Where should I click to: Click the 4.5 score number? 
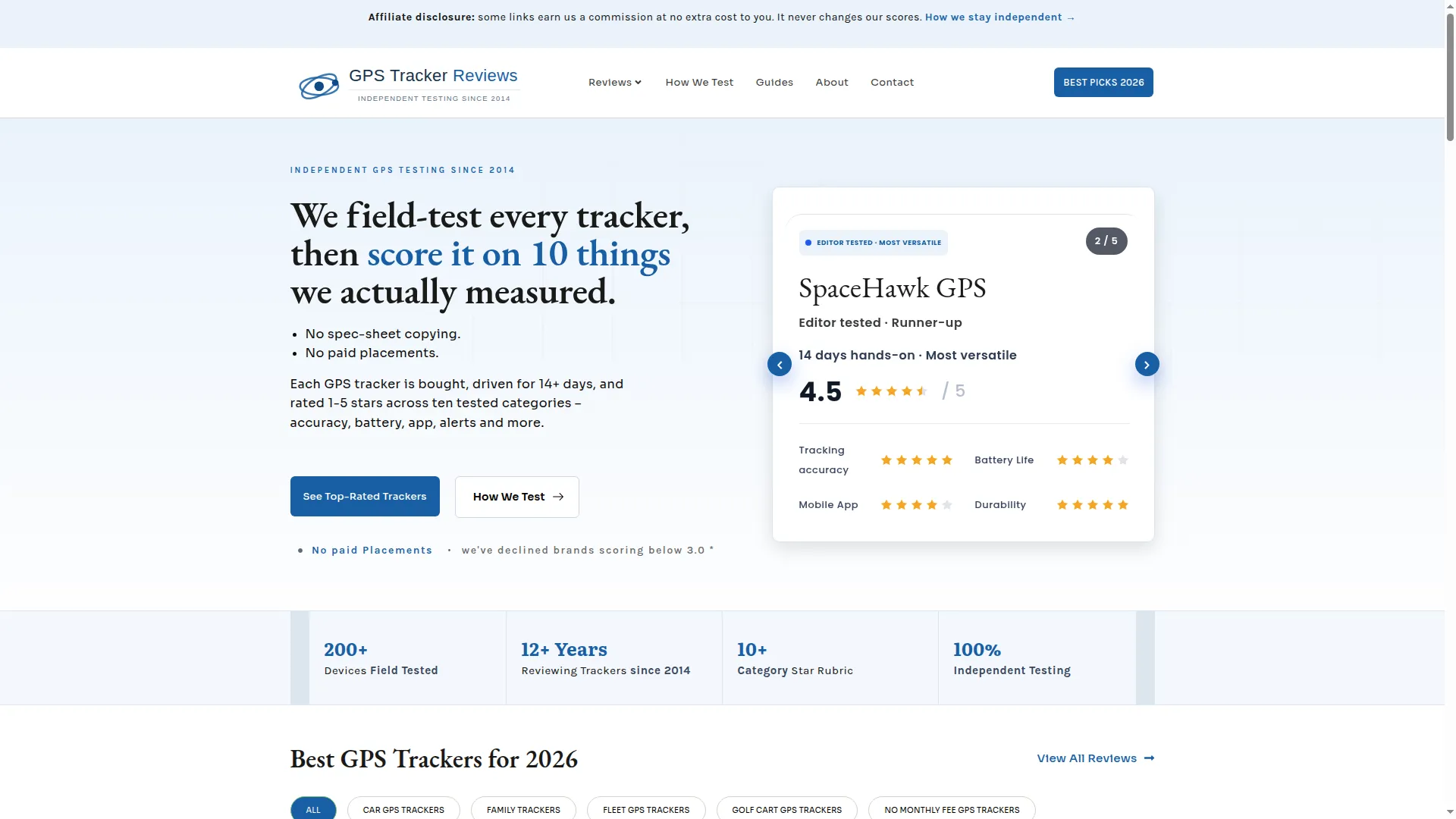821,392
